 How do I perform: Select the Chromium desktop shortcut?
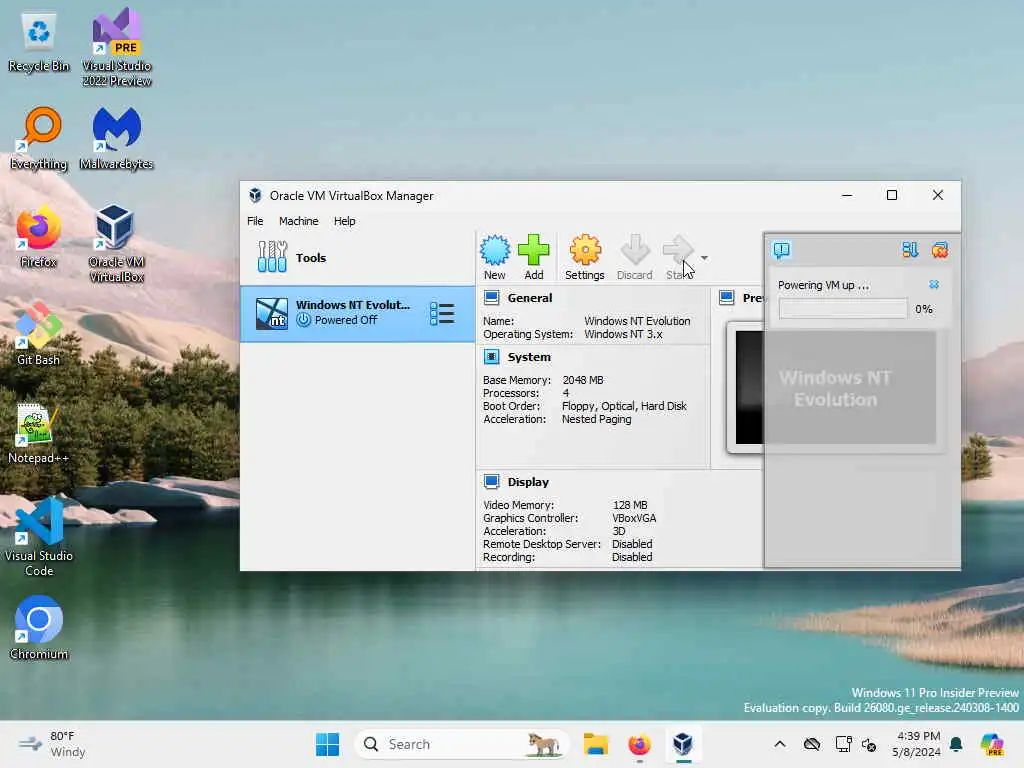pos(39,628)
